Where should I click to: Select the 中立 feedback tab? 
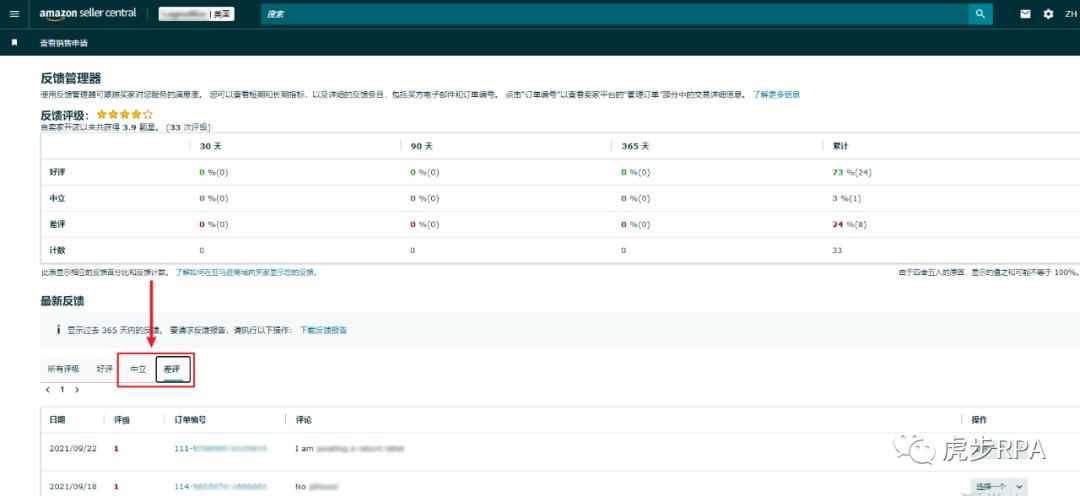tap(138, 369)
